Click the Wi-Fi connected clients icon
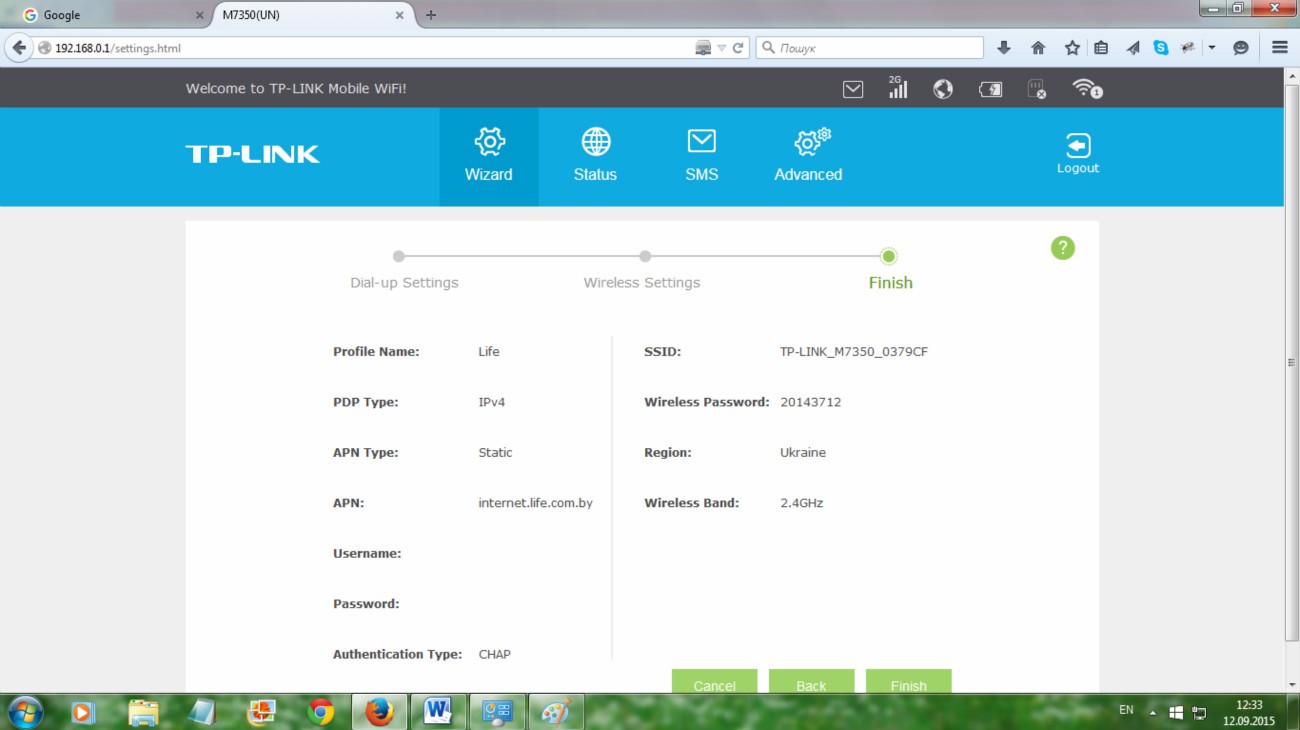The image size is (1300, 730). pos(1086,89)
